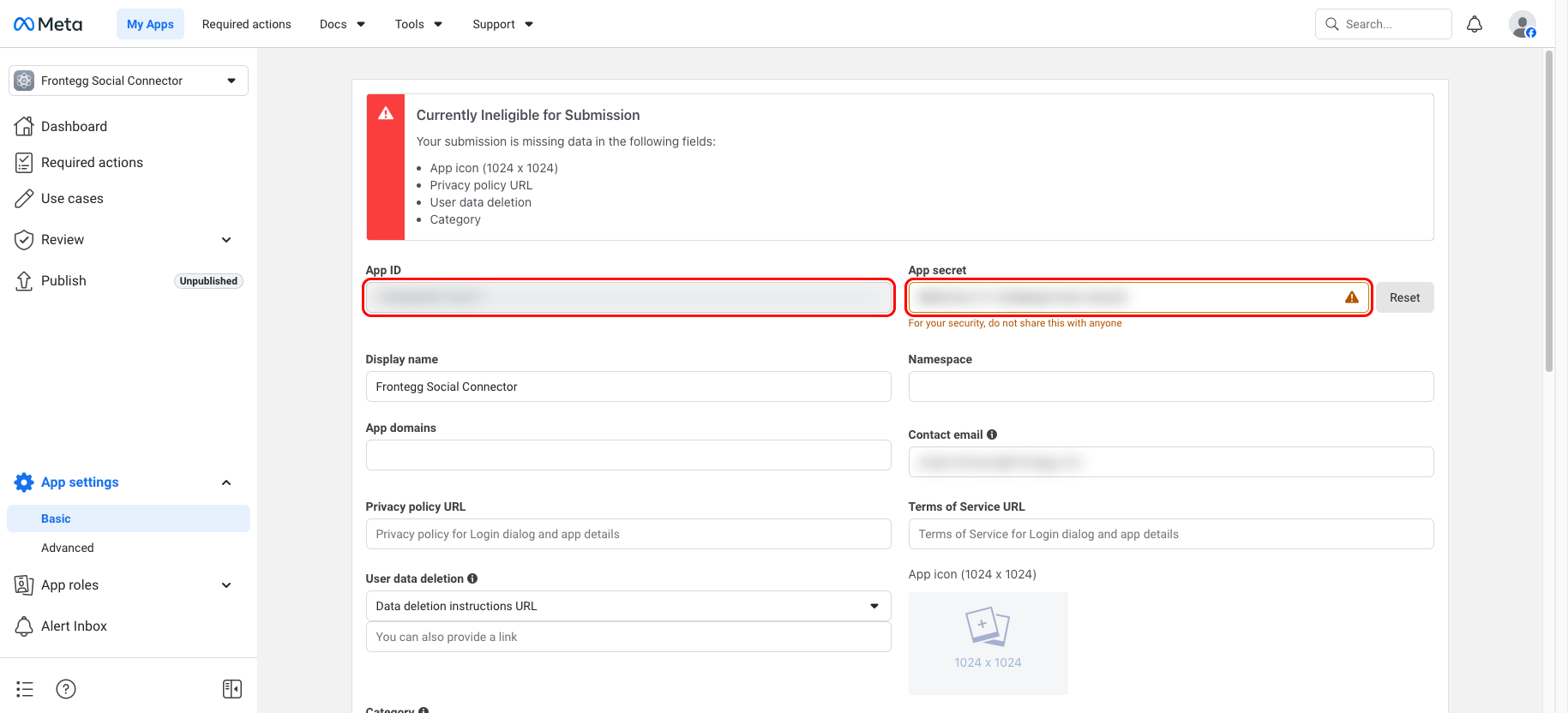Click the Display name field

pyautogui.click(x=628, y=386)
